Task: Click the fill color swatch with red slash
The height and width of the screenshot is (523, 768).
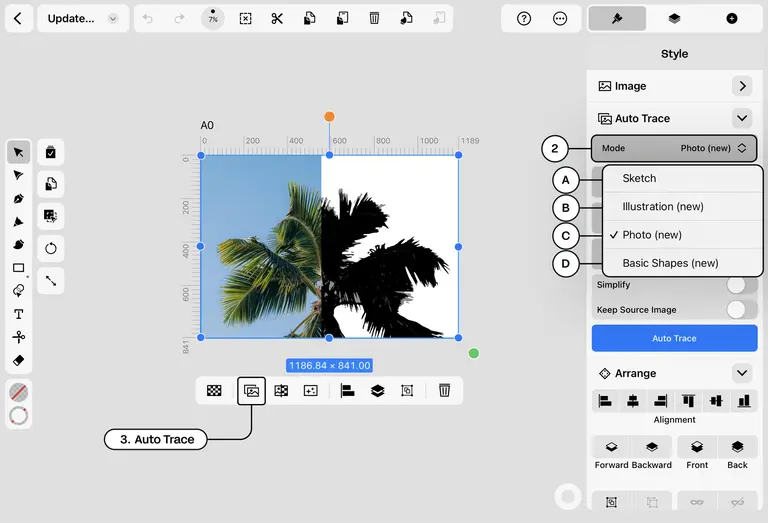Action: click(x=19, y=392)
